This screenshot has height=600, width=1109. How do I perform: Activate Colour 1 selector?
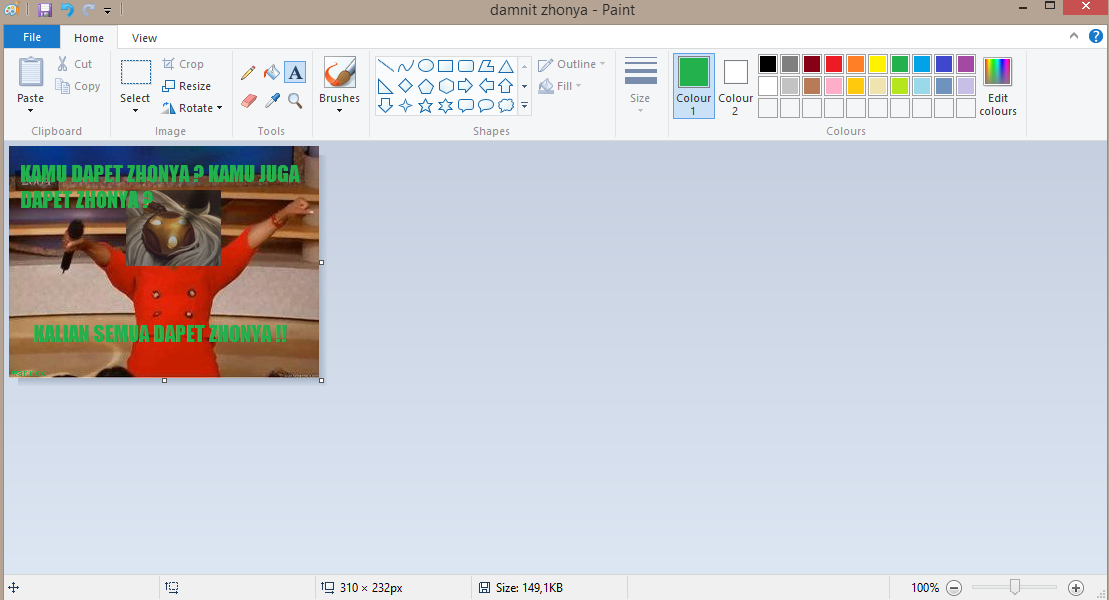pos(694,86)
